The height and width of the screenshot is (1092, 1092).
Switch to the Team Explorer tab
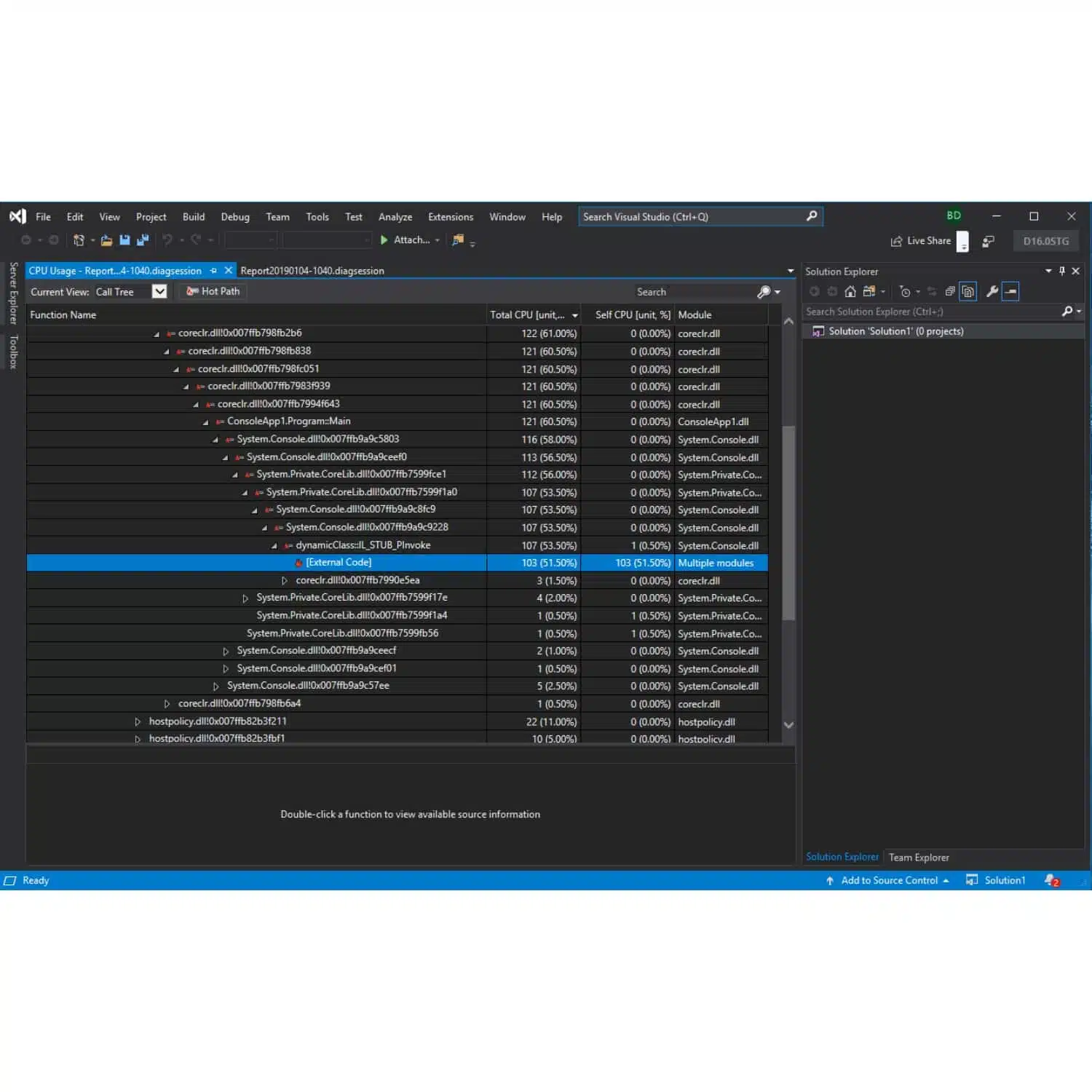tap(919, 858)
